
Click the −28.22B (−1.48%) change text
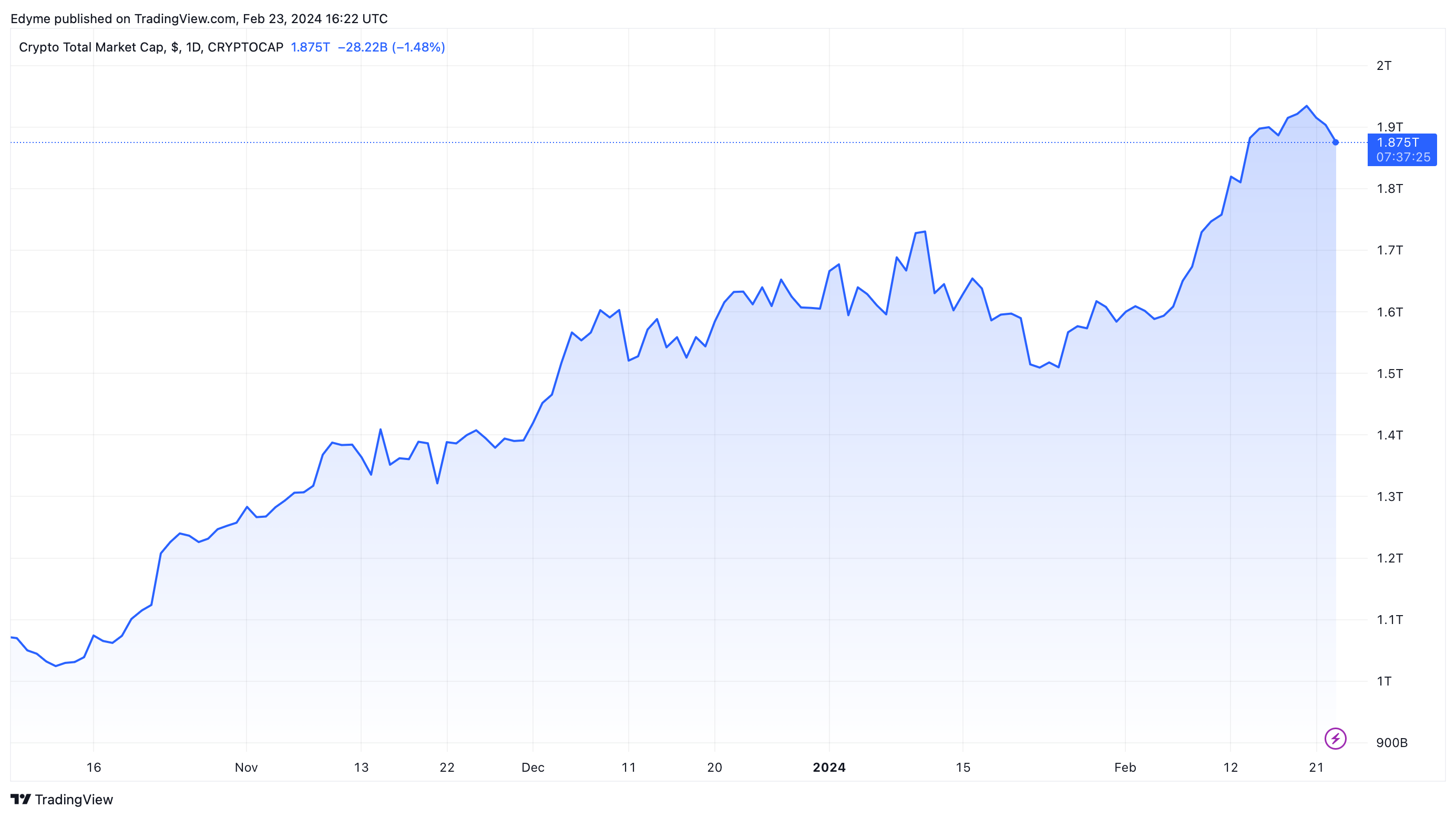point(391,47)
